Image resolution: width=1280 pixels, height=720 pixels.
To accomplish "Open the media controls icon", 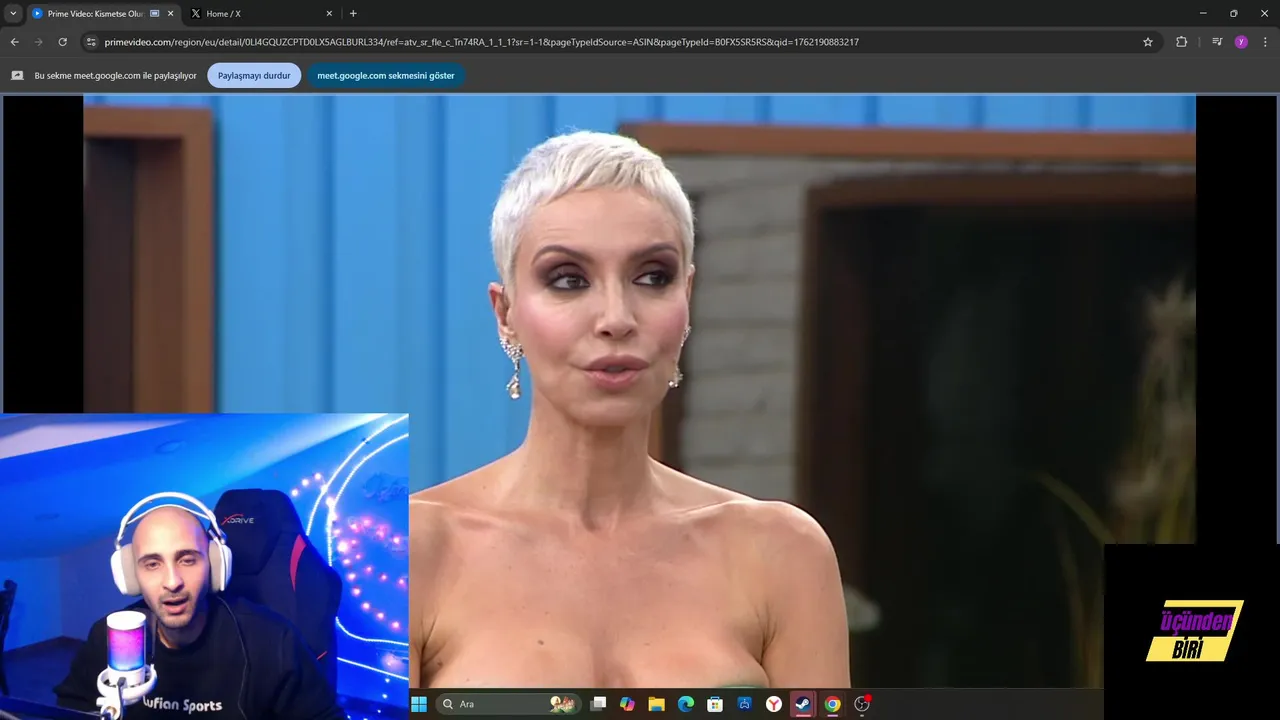I will [1217, 42].
